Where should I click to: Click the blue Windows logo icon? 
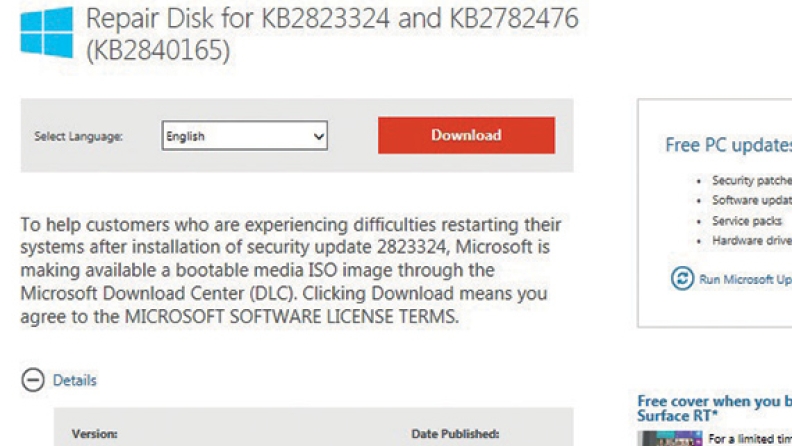[46, 32]
